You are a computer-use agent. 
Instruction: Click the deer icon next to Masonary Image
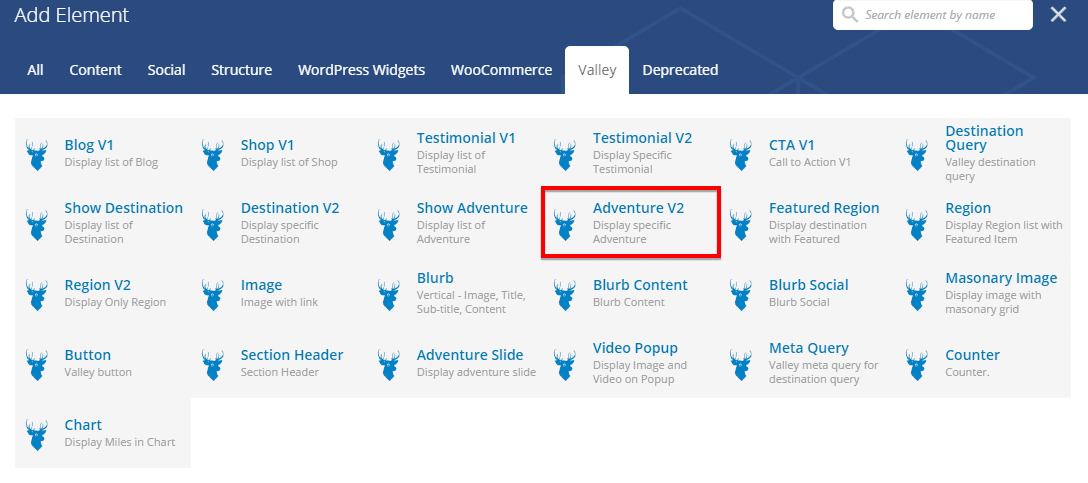(917, 294)
